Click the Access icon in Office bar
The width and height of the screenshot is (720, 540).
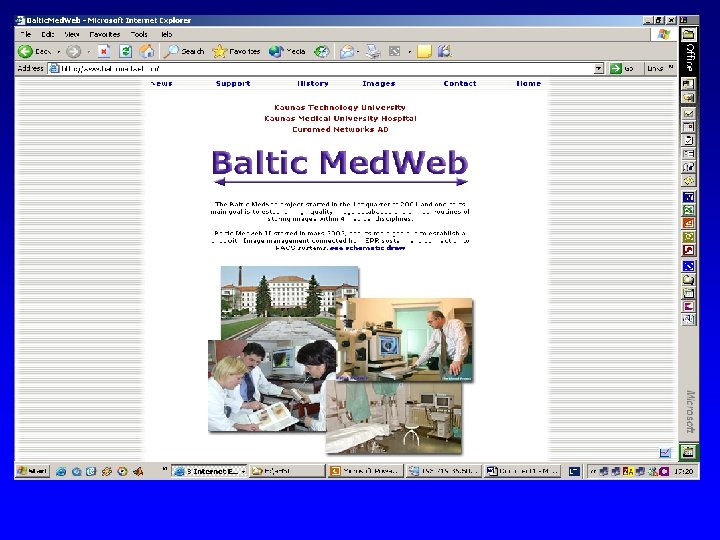pyautogui.click(x=688, y=250)
